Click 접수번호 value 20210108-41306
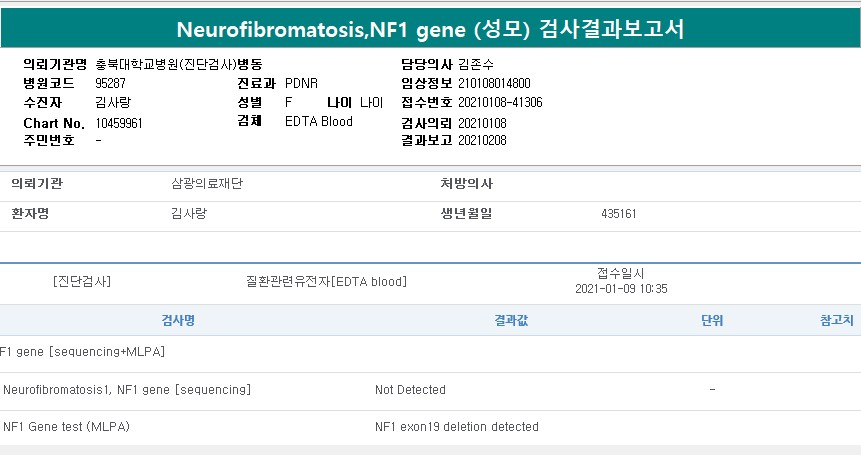 pos(500,103)
